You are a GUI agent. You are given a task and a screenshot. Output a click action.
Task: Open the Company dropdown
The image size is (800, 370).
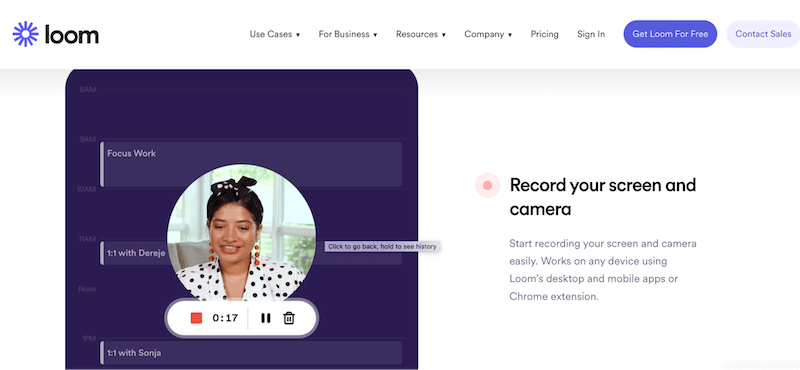(x=488, y=34)
